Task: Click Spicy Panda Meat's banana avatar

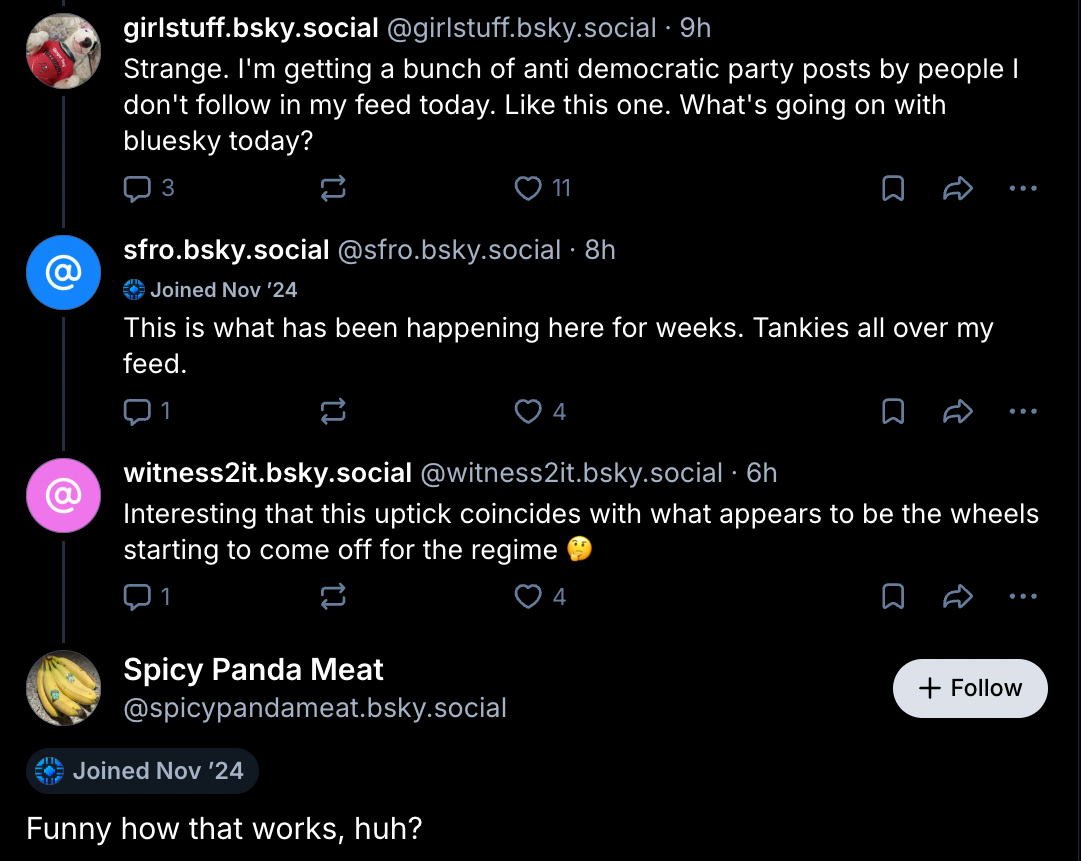Action: [63, 688]
